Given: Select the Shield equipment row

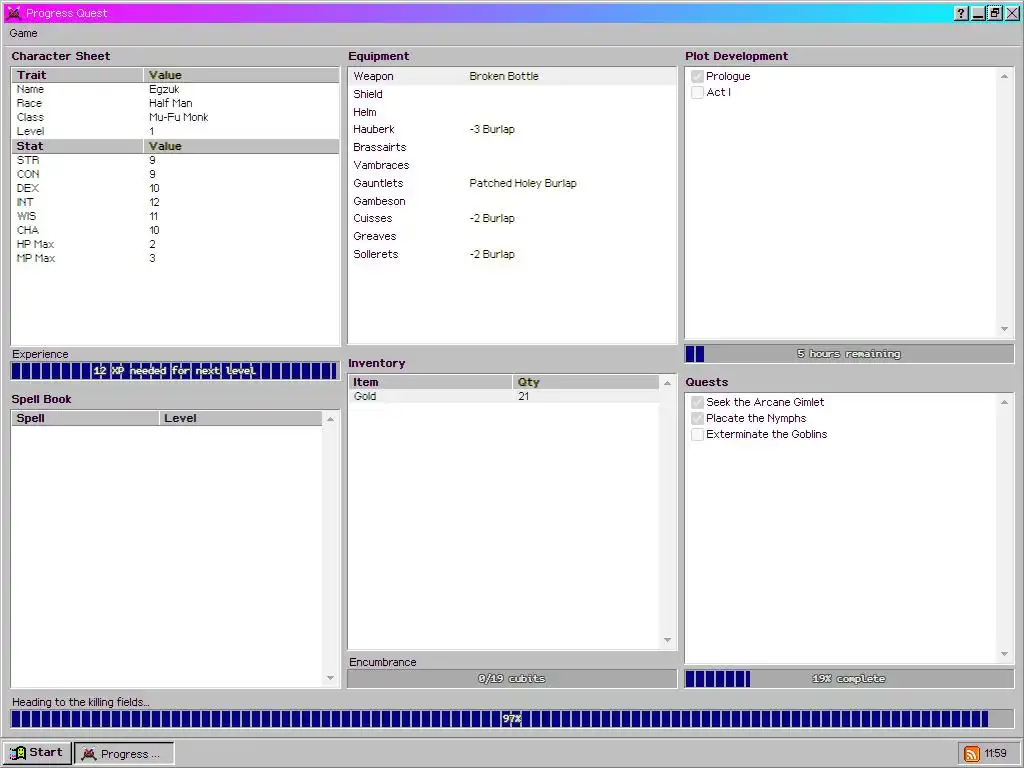Looking at the screenshot, I should coord(512,94).
